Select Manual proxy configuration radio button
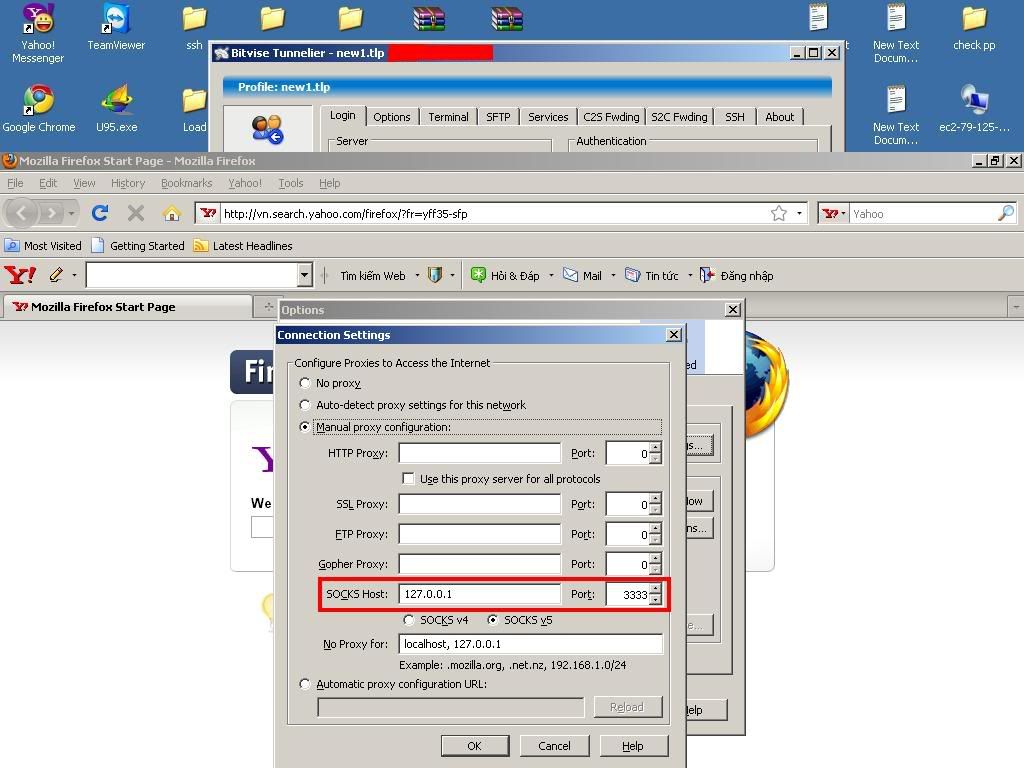This screenshot has width=1024, height=768. tap(304, 427)
